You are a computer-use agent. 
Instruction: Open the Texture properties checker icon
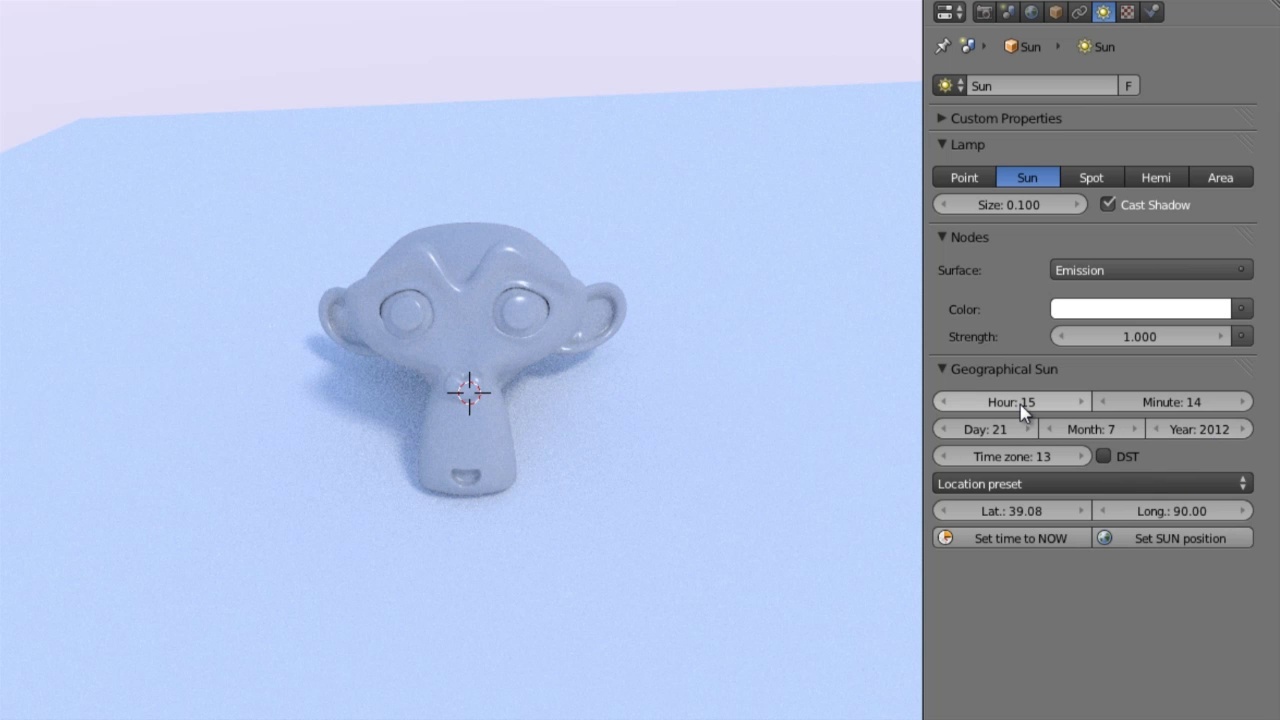pos(1128,12)
